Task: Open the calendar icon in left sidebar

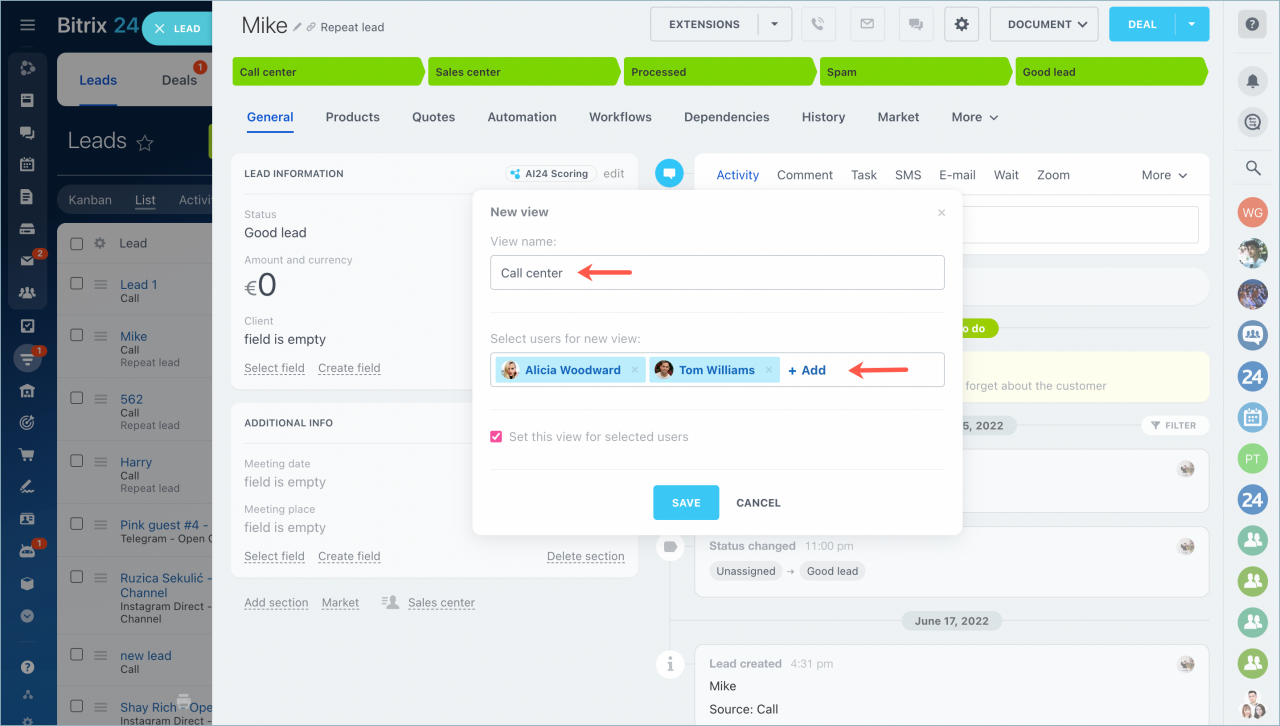Action: (27, 164)
